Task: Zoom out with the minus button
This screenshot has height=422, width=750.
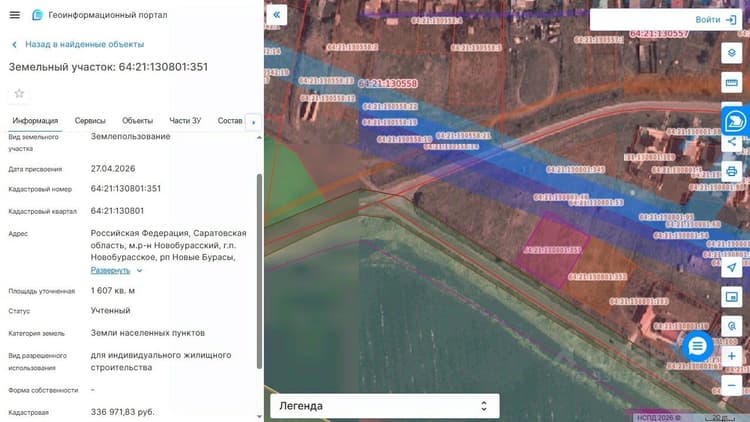Action: tap(731, 386)
